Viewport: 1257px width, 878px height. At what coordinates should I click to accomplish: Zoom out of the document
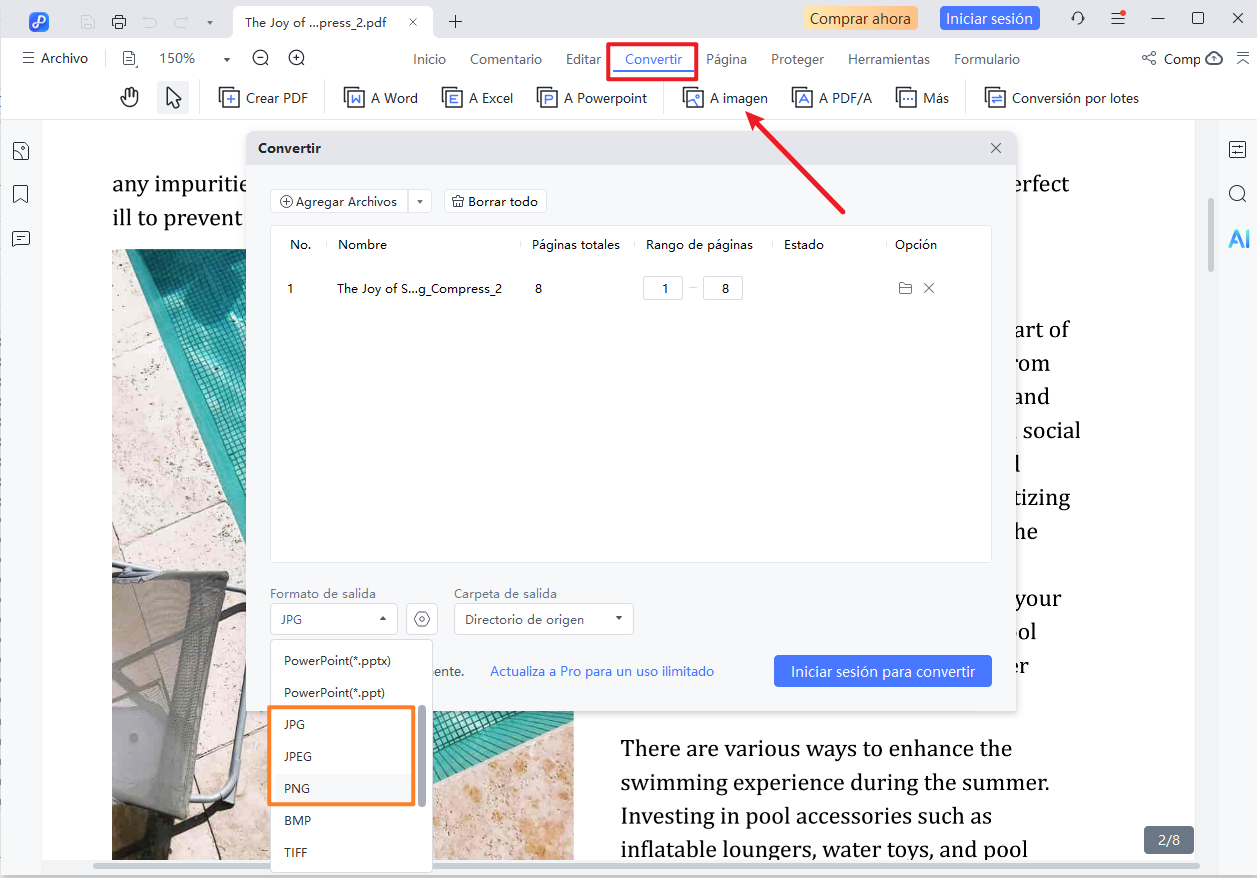[x=260, y=58]
